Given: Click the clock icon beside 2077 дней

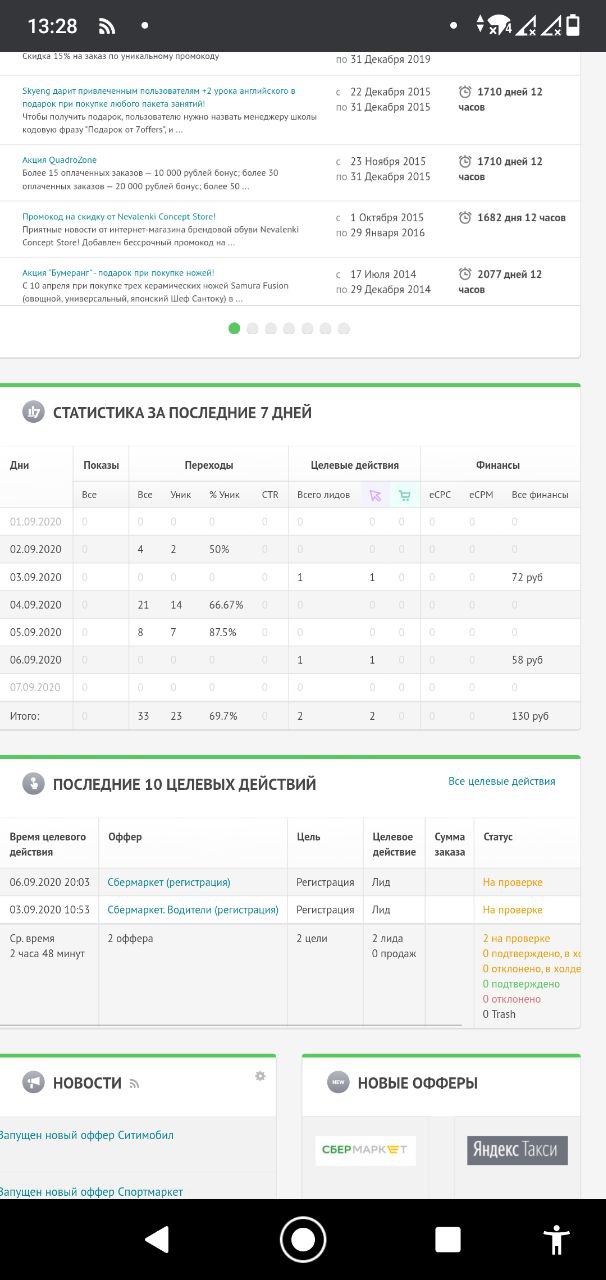Looking at the screenshot, I should tap(465, 274).
